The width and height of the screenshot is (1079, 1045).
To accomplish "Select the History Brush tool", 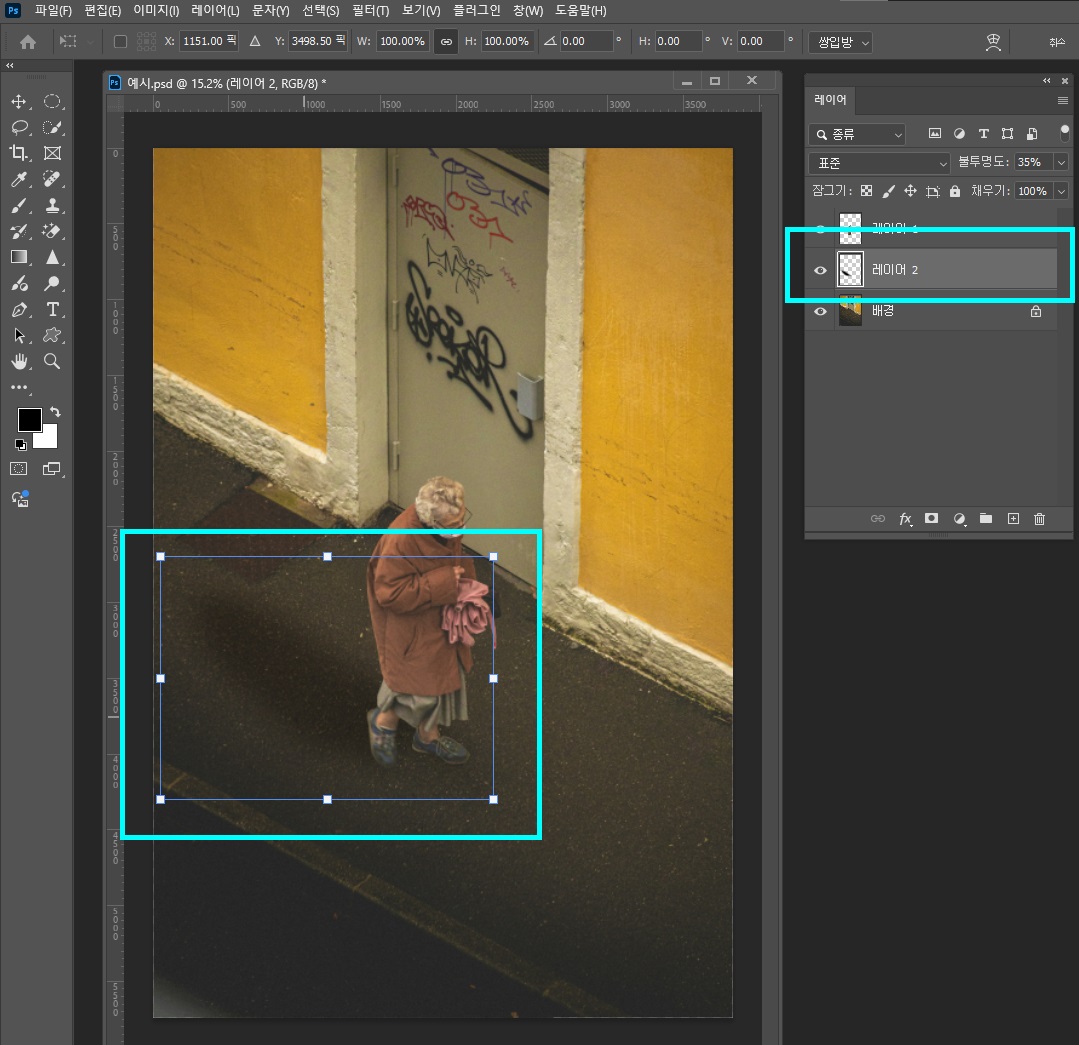I will tap(19, 231).
